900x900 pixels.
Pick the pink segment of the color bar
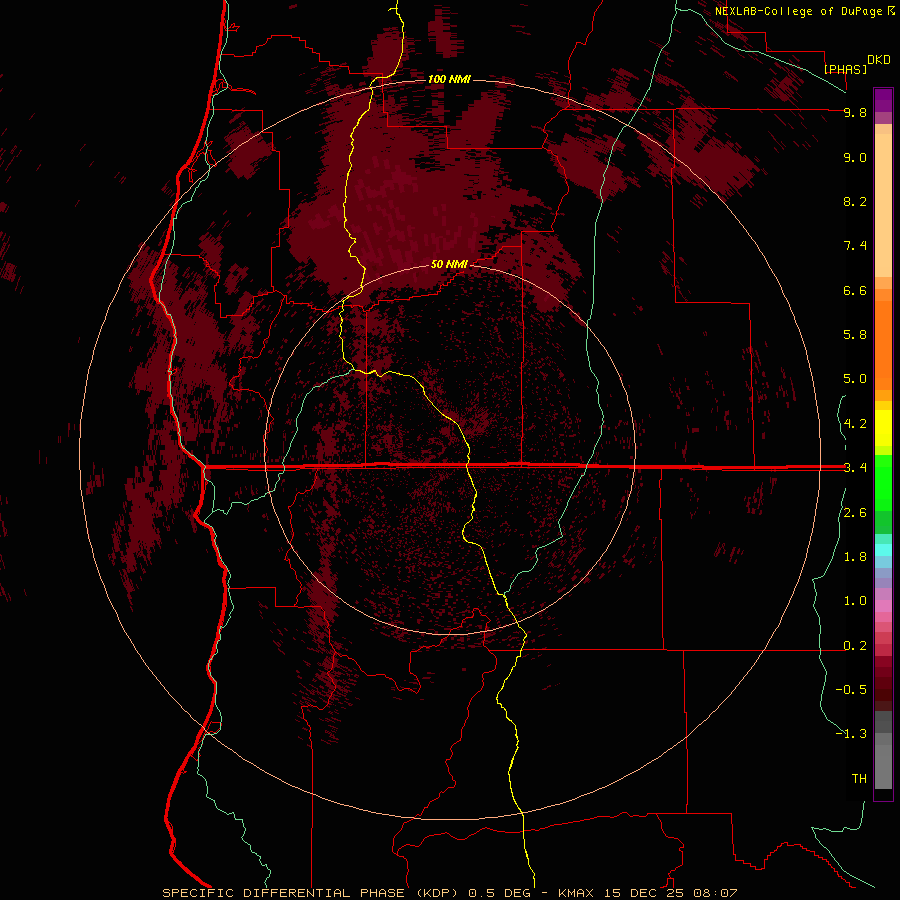883,606
